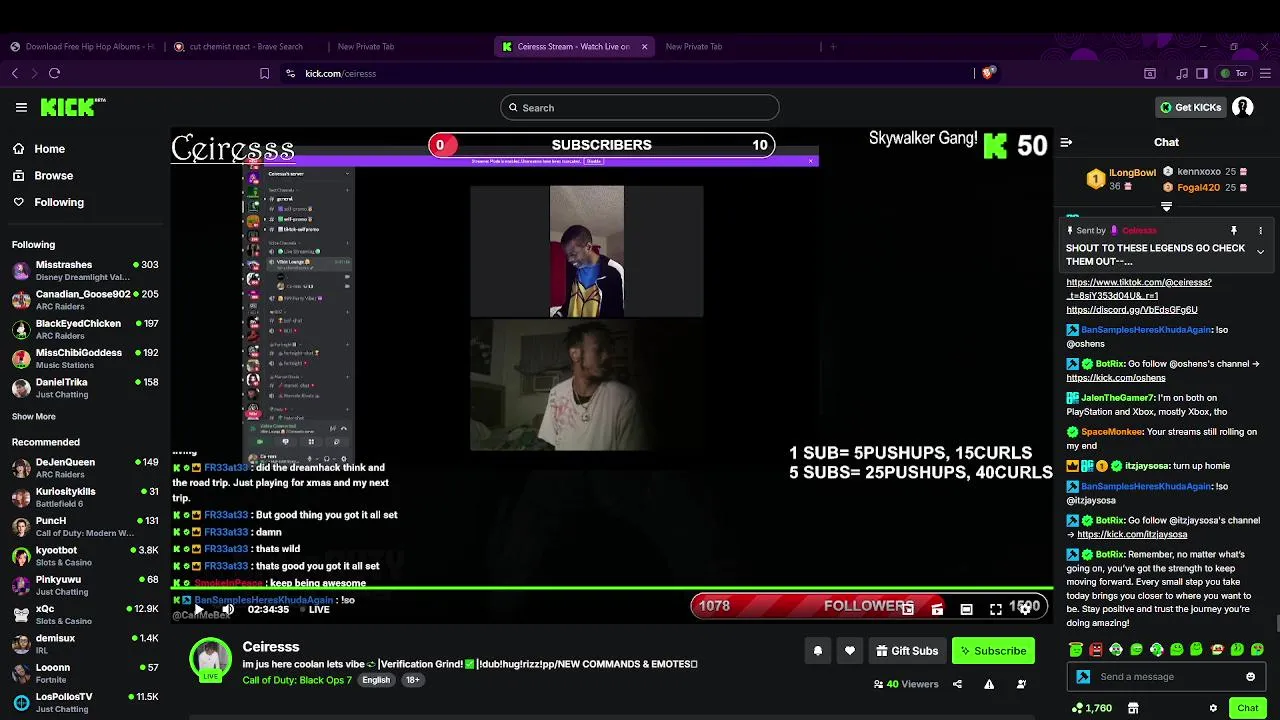Image resolution: width=1280 pixels, height=720 pixels.
Task: Open the Brave browser main menu
Action: point(1265,73)
